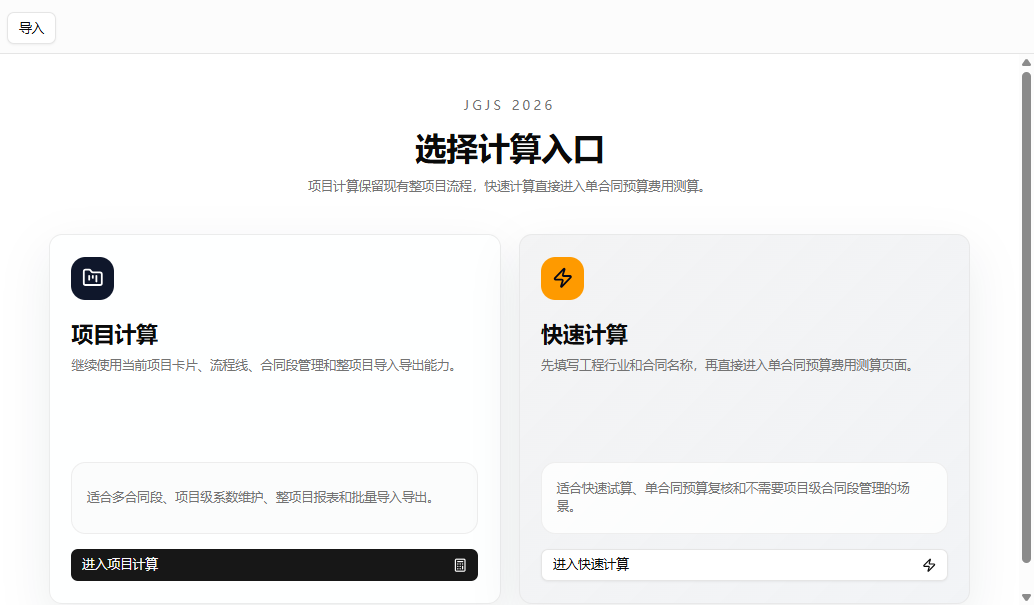Click the subtitle under 选择计算入口
Image resolution: width=1034 pixels, height=605 pixels.
pos(509,186)
